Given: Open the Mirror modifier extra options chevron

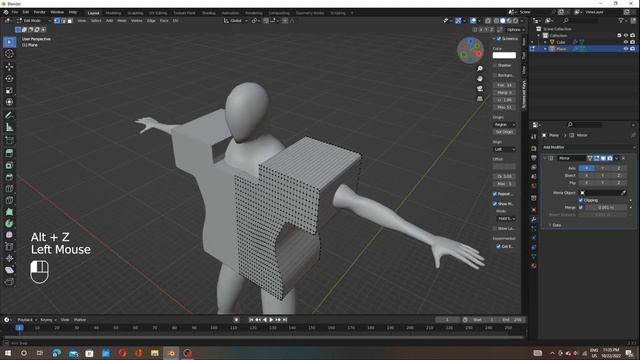Looking at the screenshot, I should (x=617, y=158).
